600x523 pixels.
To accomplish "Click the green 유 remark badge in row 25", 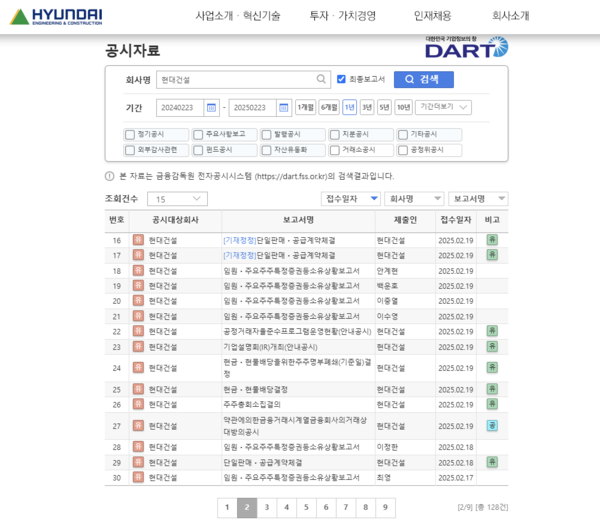I will point(492,389).
